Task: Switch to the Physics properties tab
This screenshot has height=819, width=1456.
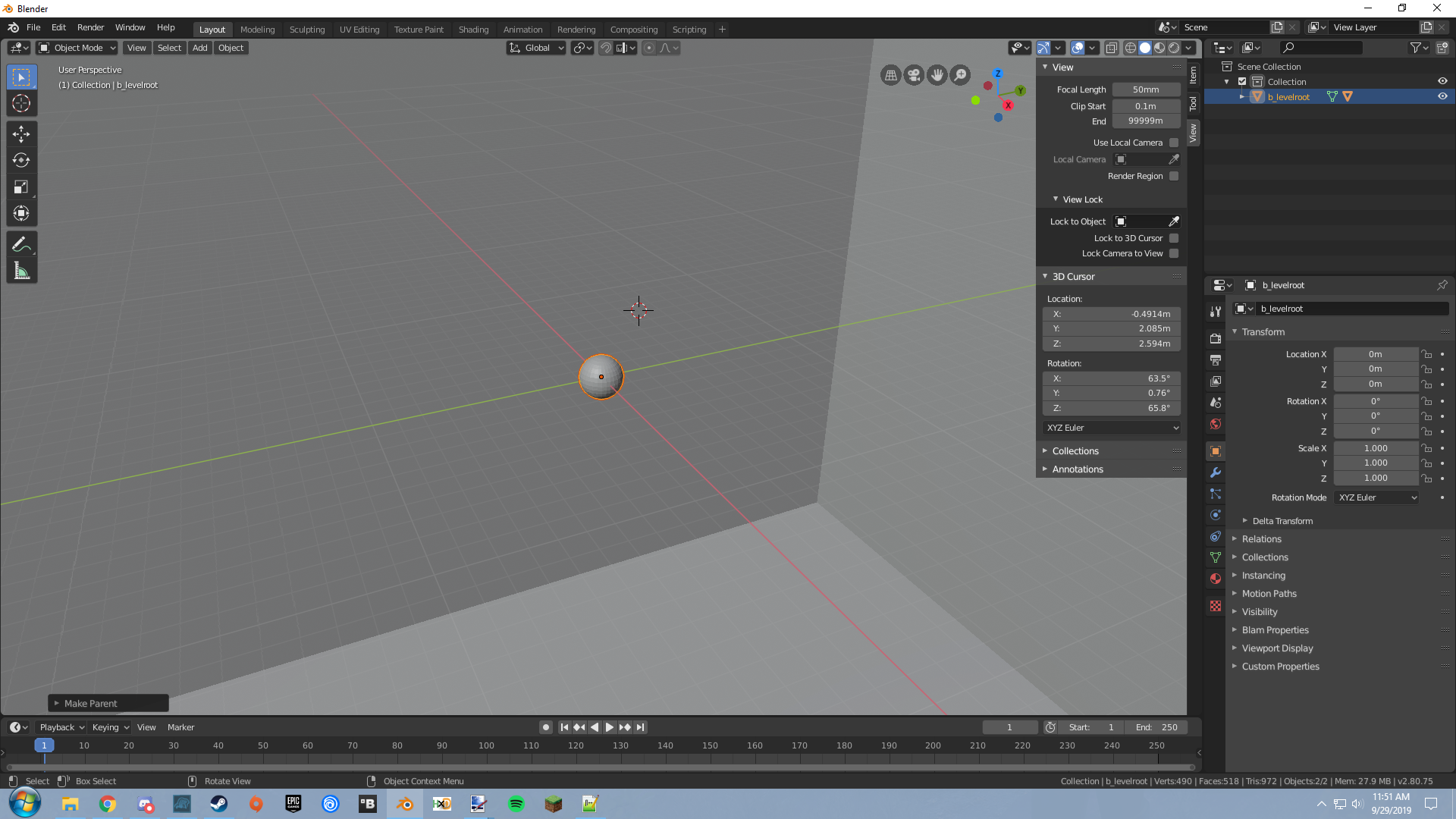Action: click(1216, 515)
